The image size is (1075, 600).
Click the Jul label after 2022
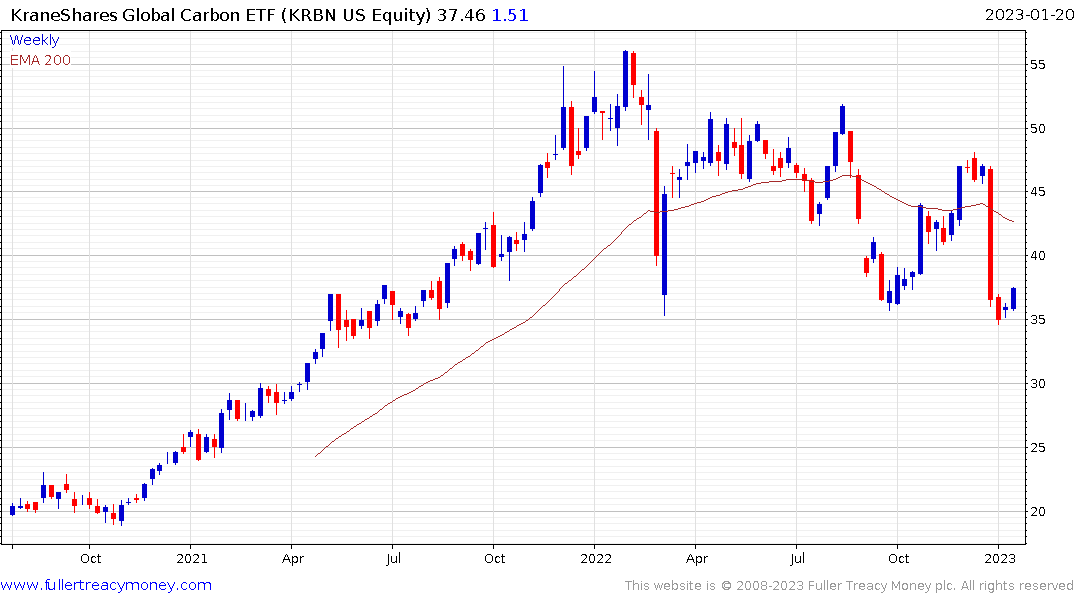pyautogui.click(x=797, y=559)
